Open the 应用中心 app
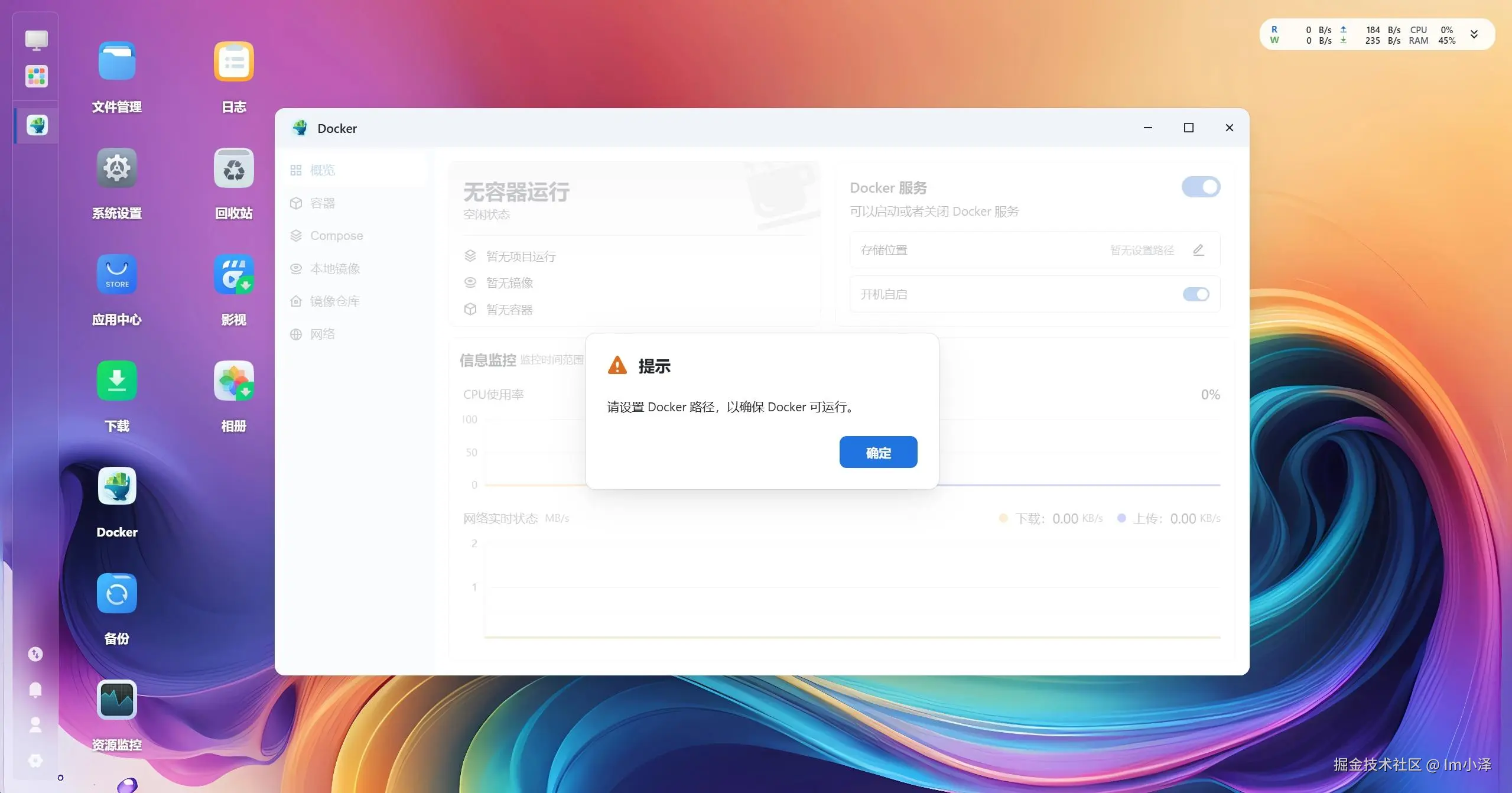This screenshot has width=1512, height=793. pos(116,274)
